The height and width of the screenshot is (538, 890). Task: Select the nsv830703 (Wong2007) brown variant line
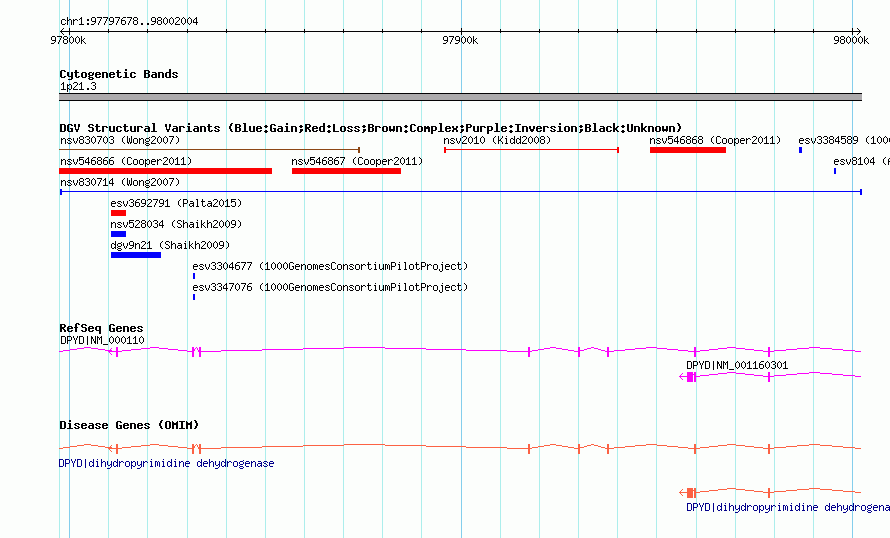pos(209,150)
